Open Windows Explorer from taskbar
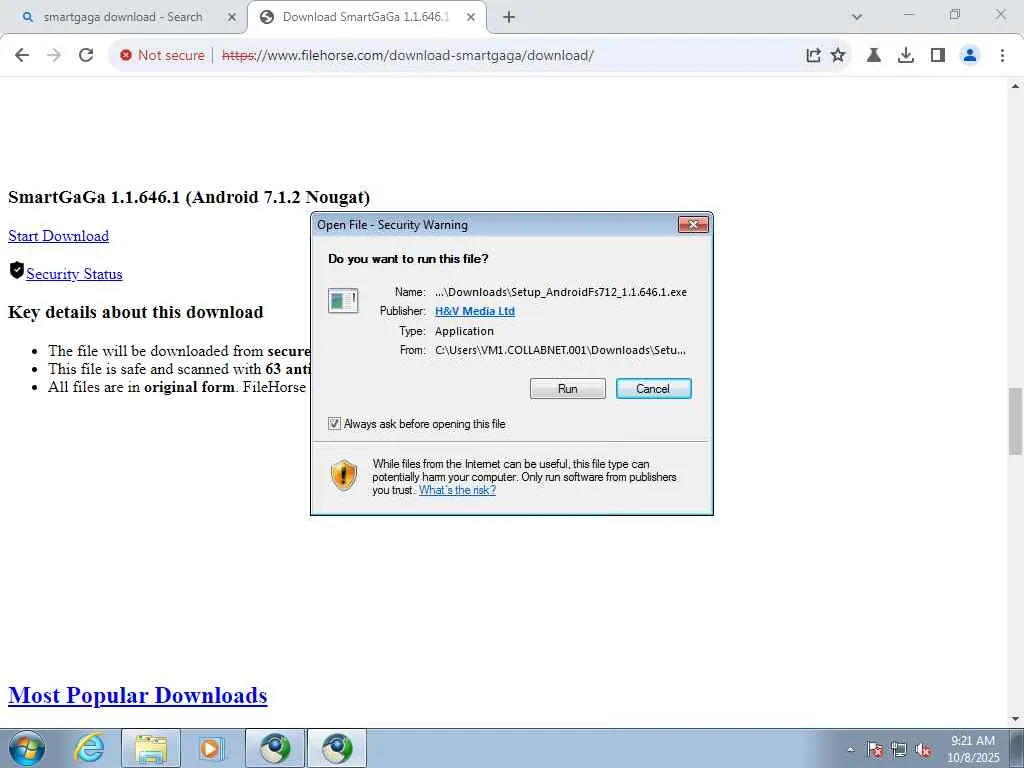The image size is (1024, 768). click(x=151, y=748)
